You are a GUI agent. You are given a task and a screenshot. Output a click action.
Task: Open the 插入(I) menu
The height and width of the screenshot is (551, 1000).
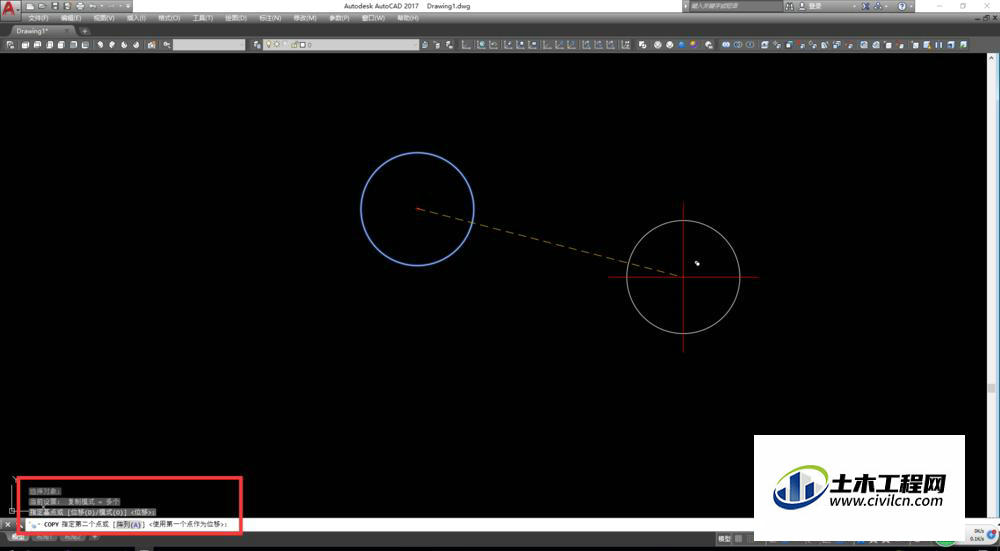coord(136,18)
